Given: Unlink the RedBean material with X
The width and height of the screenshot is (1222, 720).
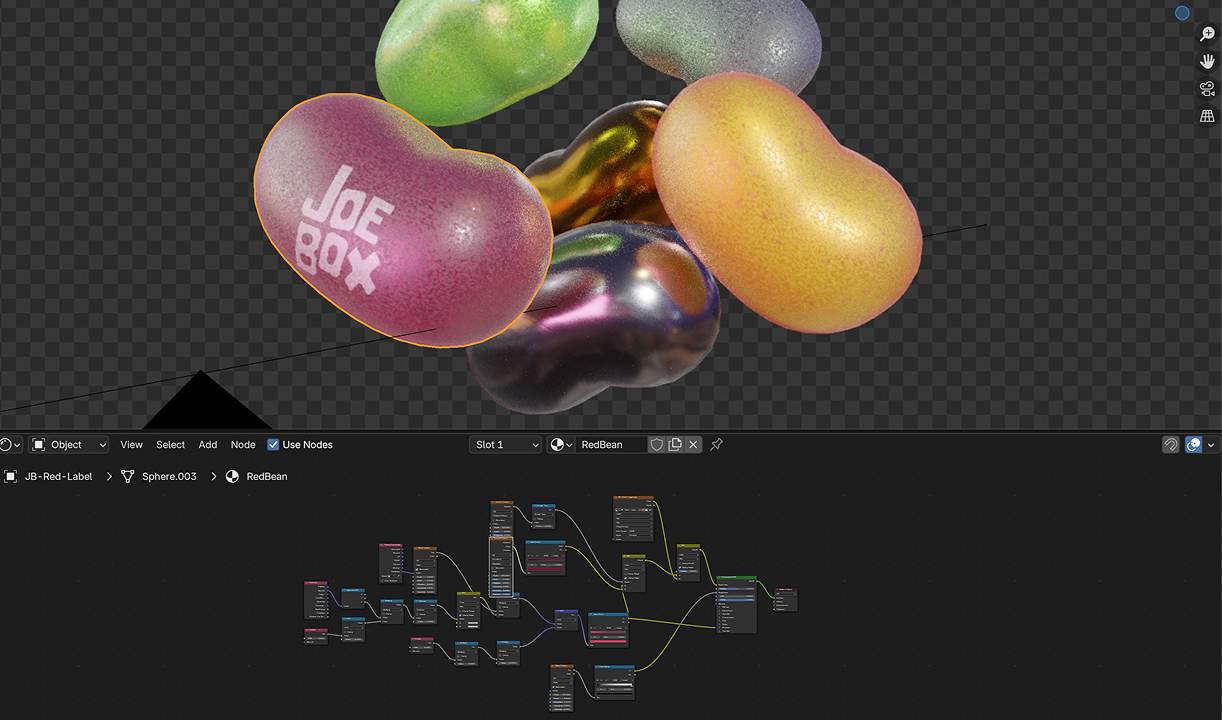Looking at the screenshot, I should point(693,445).
